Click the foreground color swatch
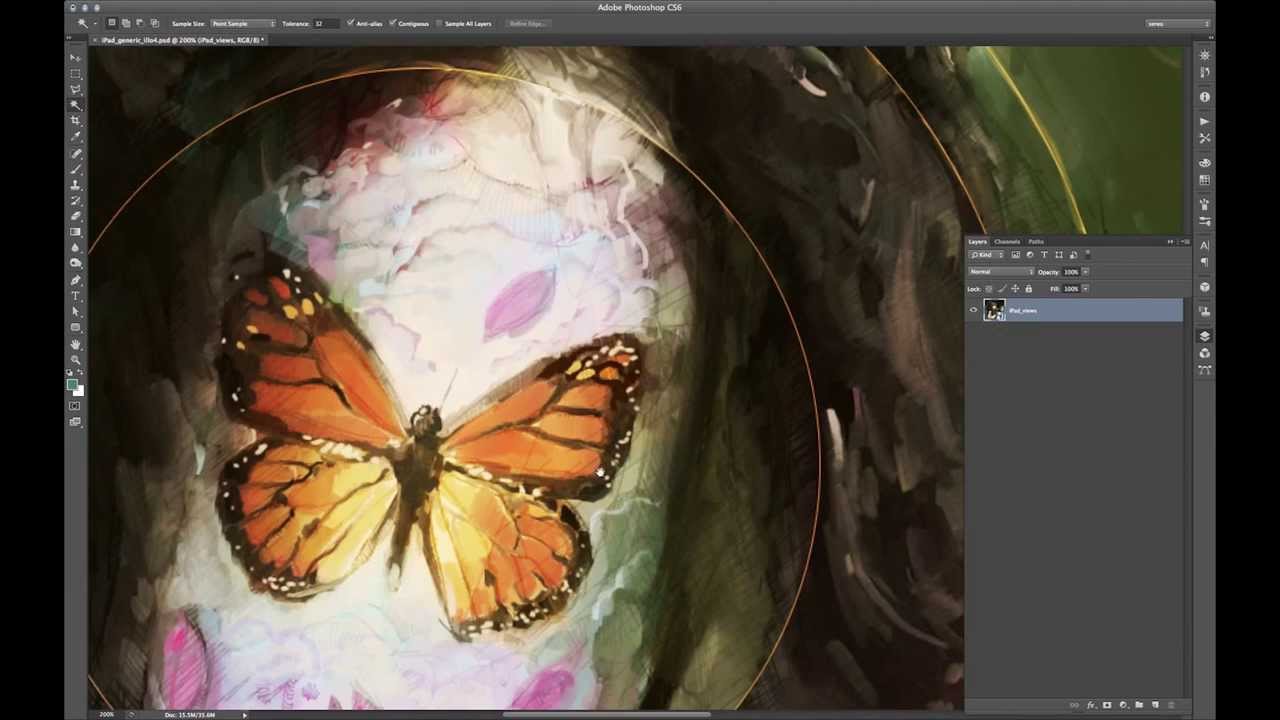1280x720 pixels. 72,384
